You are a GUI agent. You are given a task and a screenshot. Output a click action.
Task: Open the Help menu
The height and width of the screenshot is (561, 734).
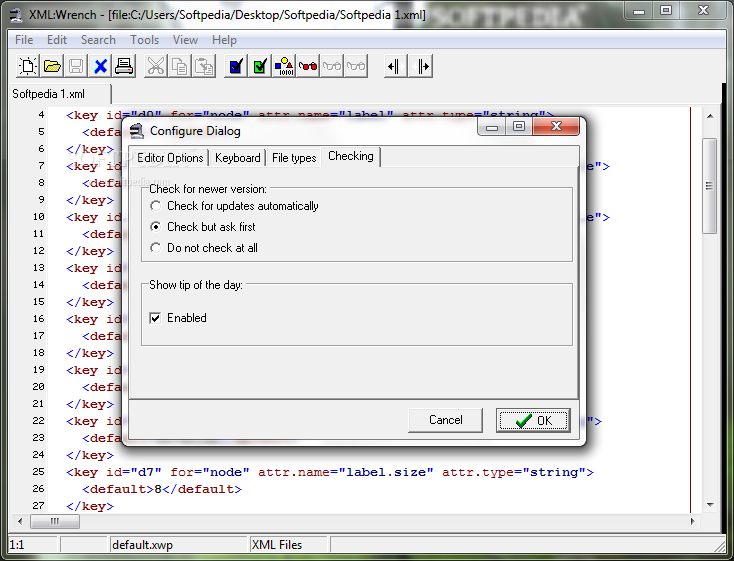pyautogui.click(x=224, y=40)
